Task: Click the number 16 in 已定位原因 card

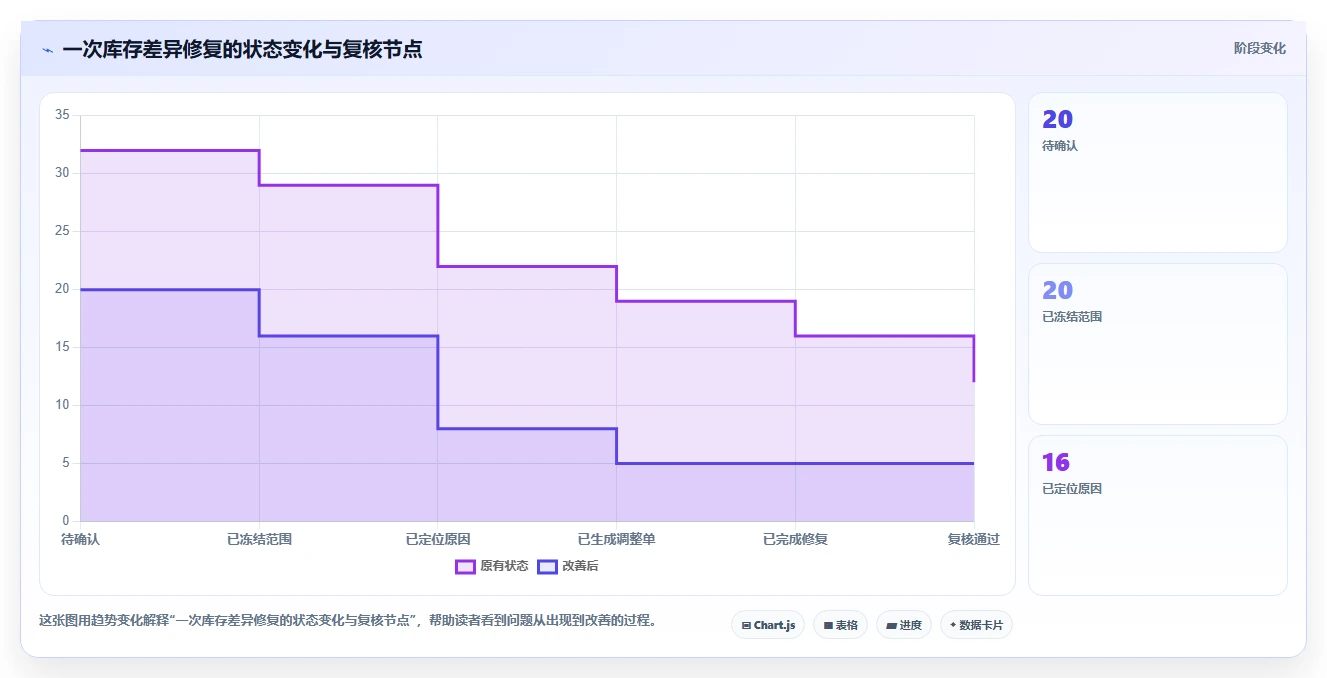Action: click(x=1056, y=463)
